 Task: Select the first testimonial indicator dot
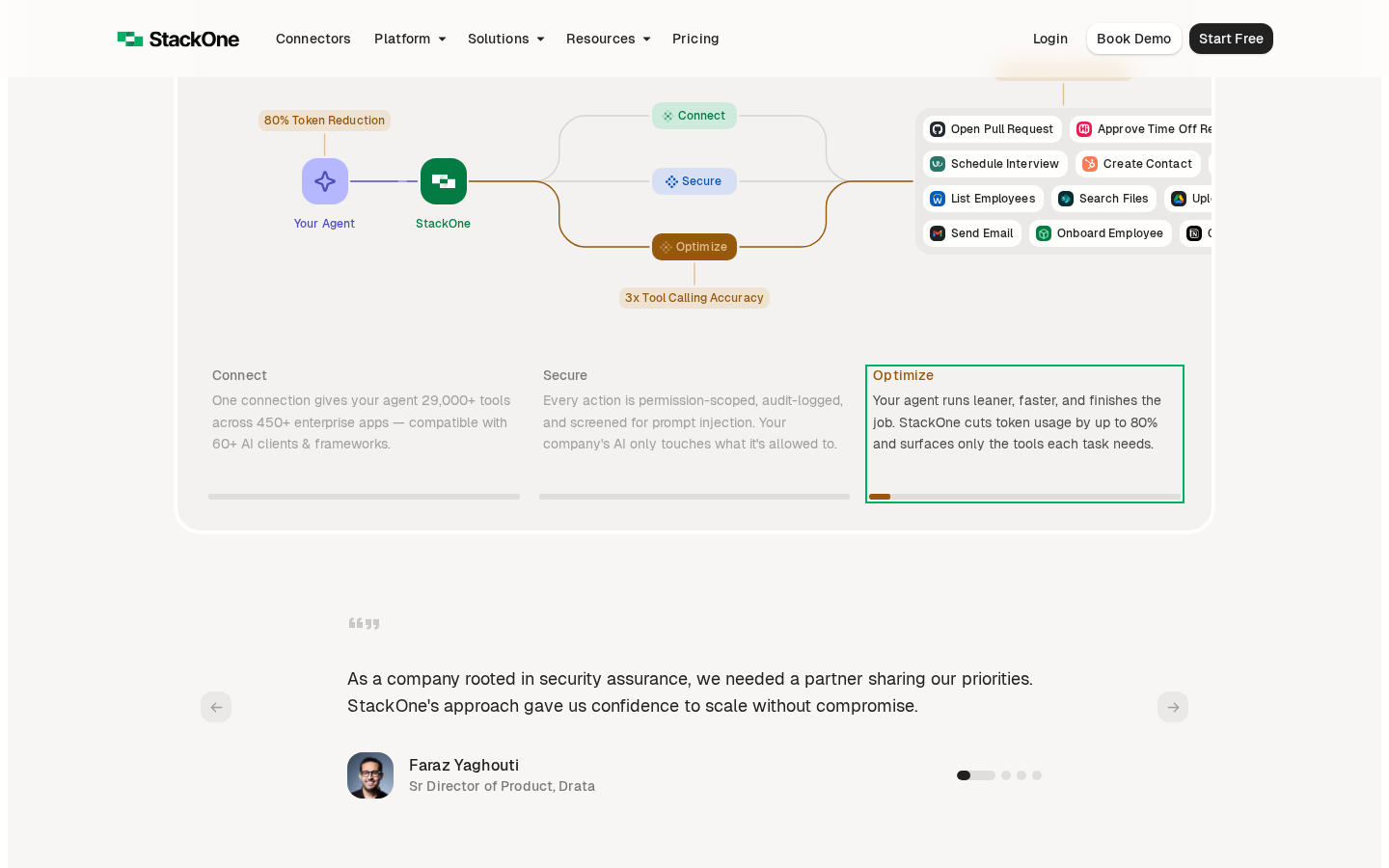[975, 775]
